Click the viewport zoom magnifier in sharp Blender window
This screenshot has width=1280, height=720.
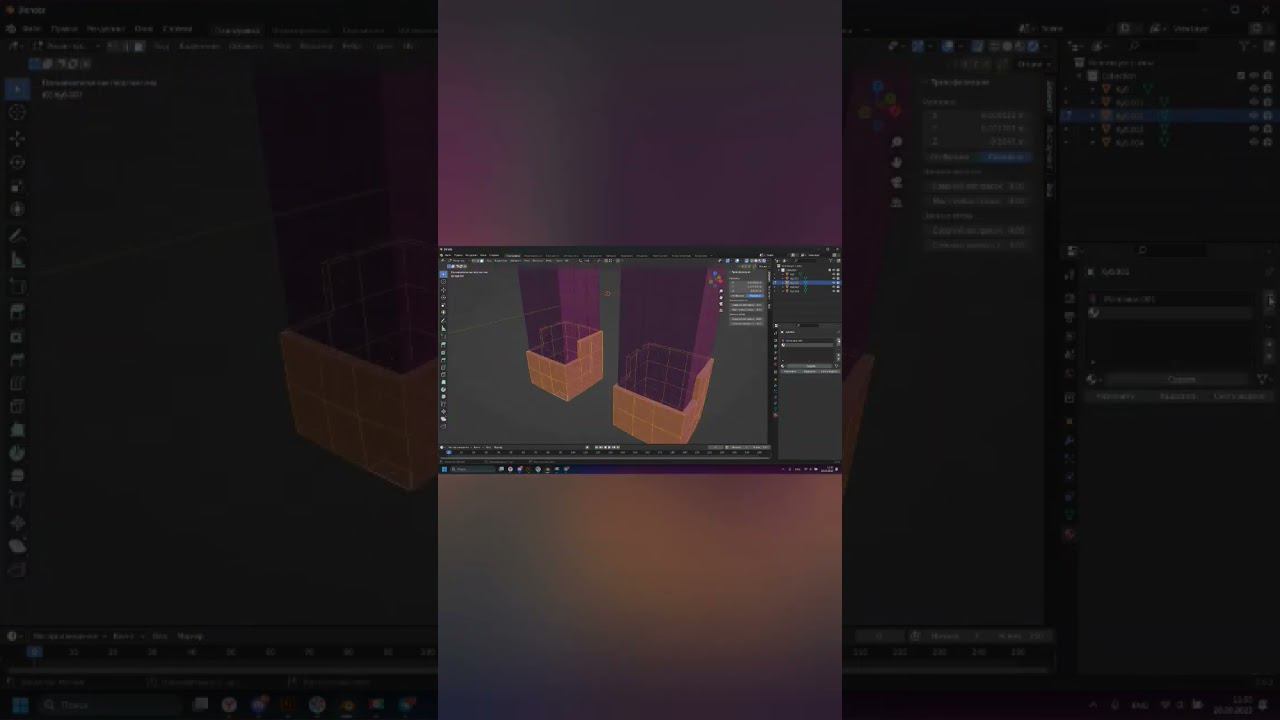click(x=721, y=291)
